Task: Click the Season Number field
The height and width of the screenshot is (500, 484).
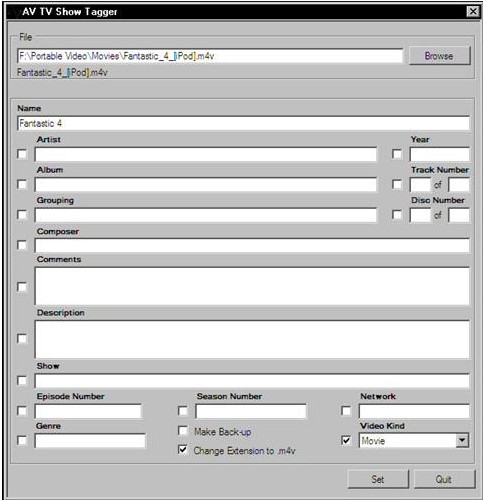Action: [251, 411]
